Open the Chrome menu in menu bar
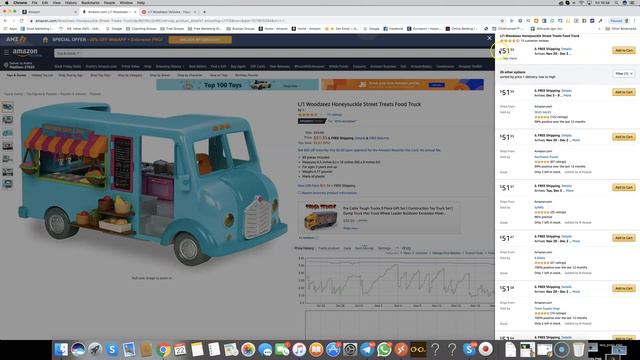Image resolution: width=640 pixels, height=360 pixels. click(20, 2)
